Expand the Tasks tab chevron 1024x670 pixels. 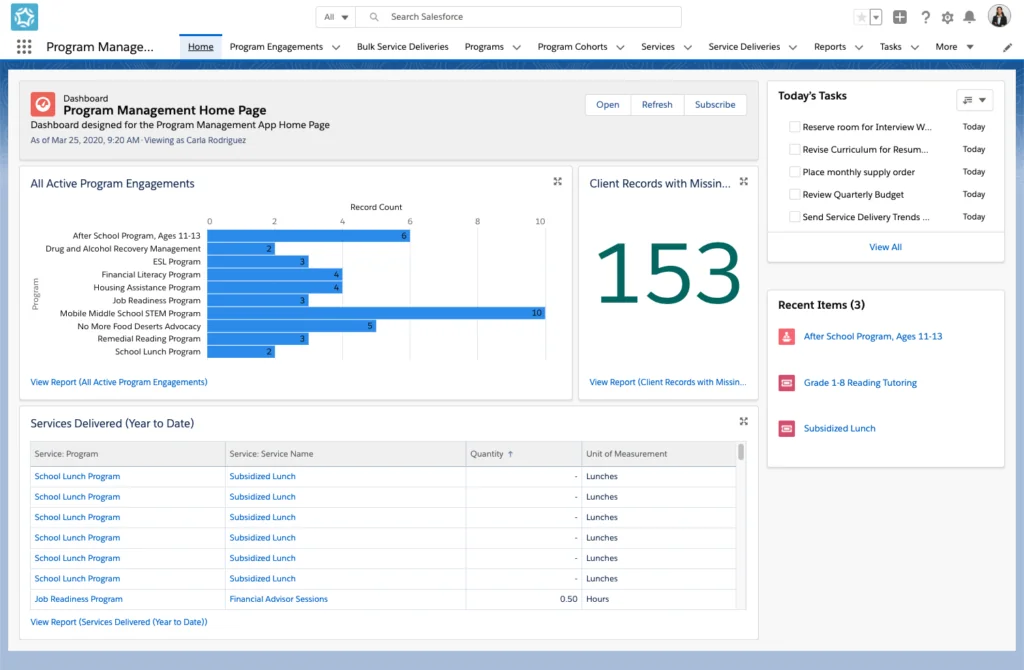[x=914, y=47]
